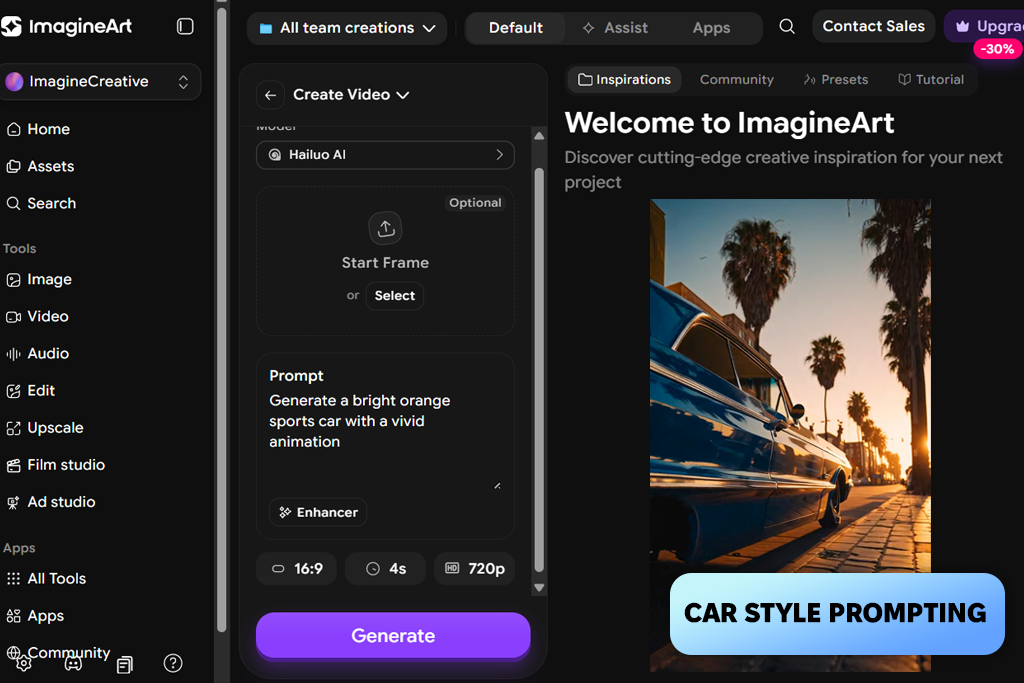Click the Start Frame upload icon
This screenshot has height=683, width=1024.
(x=385, y=228)
